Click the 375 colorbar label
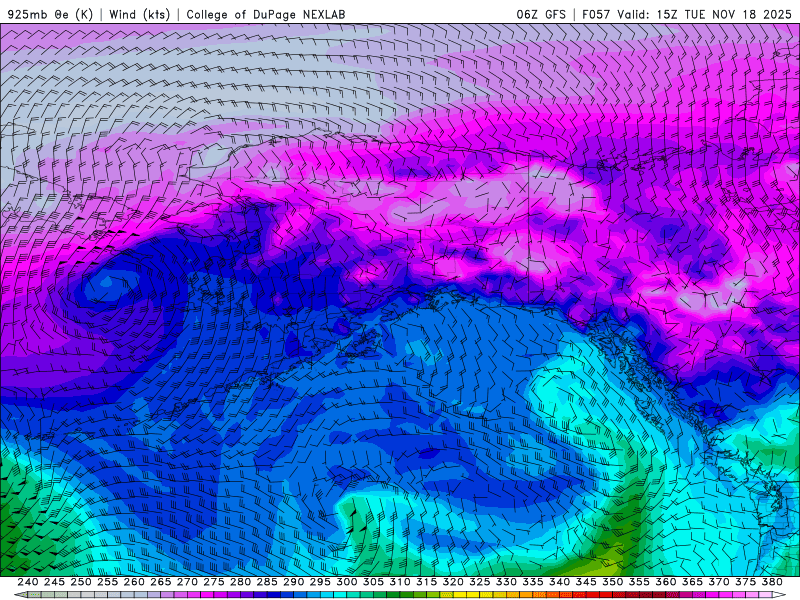This screenshot has height=600, width=800. [744, 582]
